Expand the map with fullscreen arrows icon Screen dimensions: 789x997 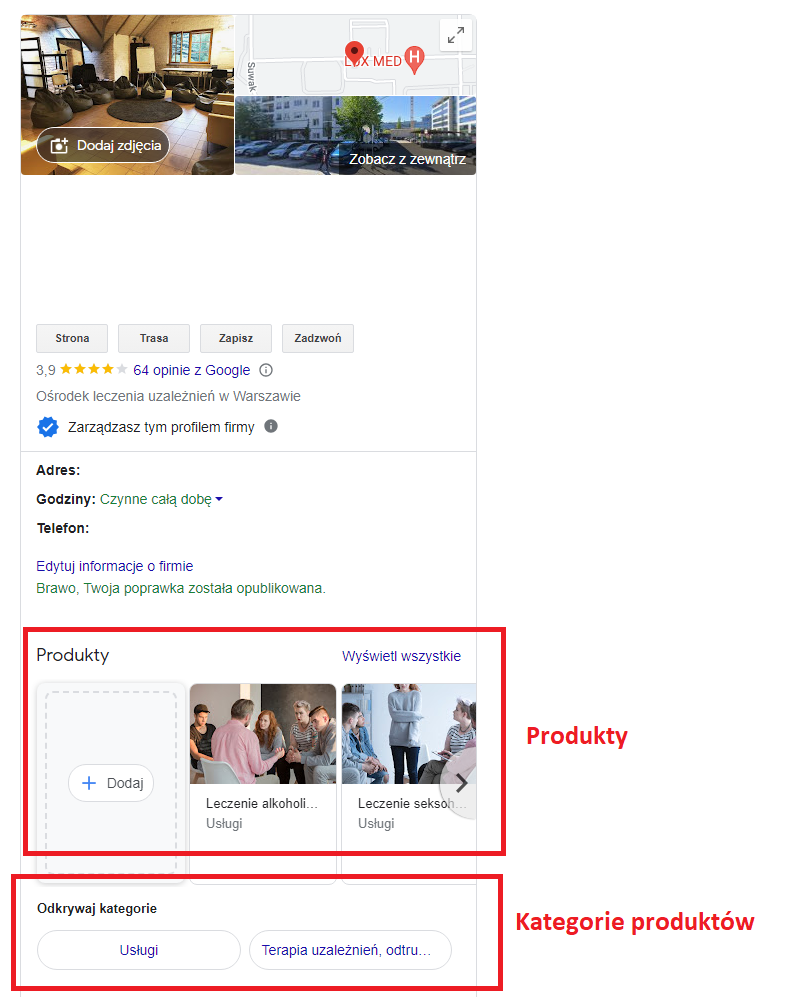(x=456, y=35)
